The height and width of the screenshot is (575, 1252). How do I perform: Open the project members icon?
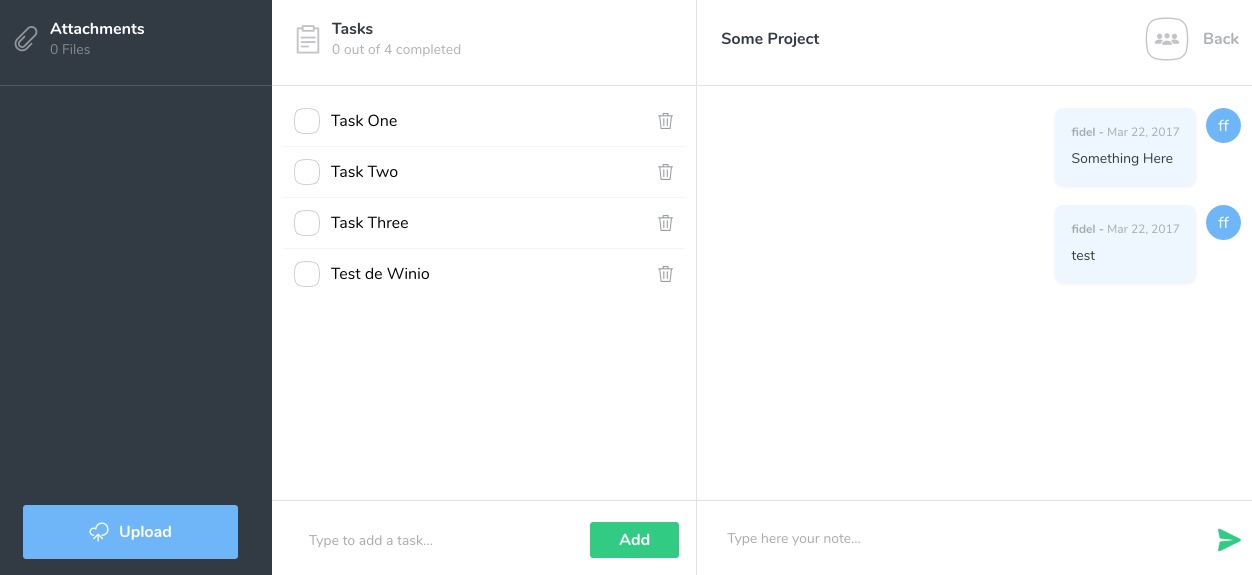pos(1166,39)
